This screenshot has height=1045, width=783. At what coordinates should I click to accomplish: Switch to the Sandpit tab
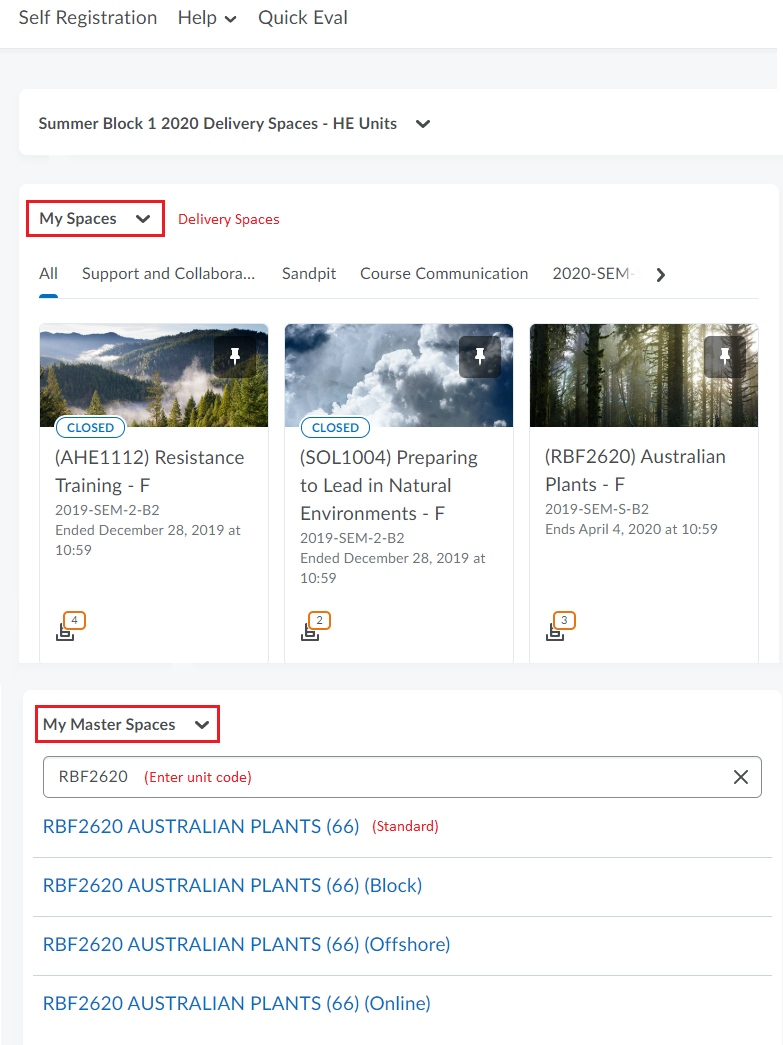[309, 274]
